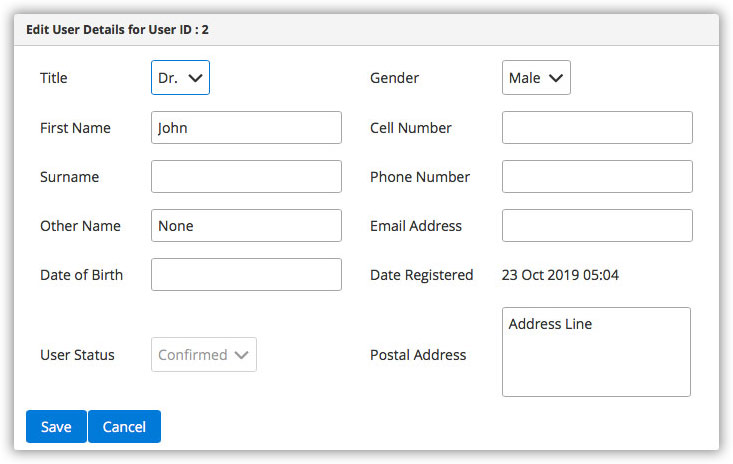
Task: Focus the Cell Number input field
Action: (x=597, y=128)
